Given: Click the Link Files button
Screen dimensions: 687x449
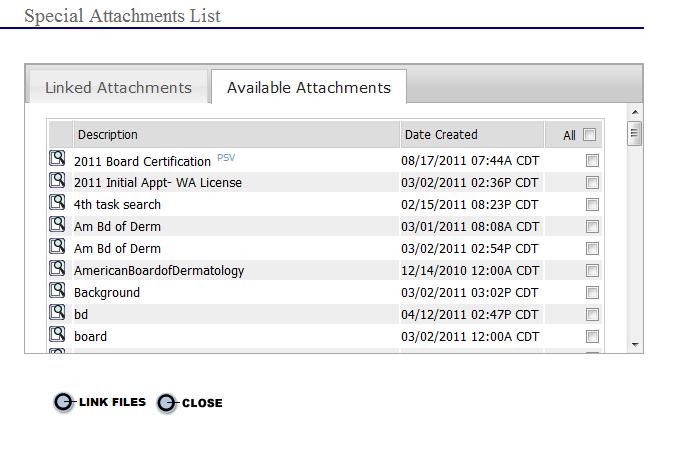Looking at the screenshot, I should (x=100, y=402).
